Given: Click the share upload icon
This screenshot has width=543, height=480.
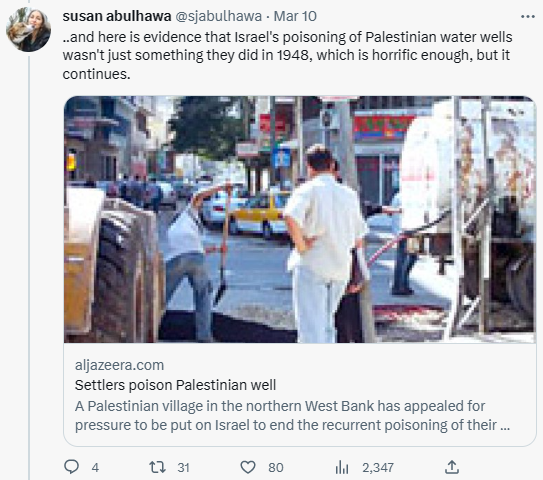Looking at the screenshot, I should (x=452, y=466).
